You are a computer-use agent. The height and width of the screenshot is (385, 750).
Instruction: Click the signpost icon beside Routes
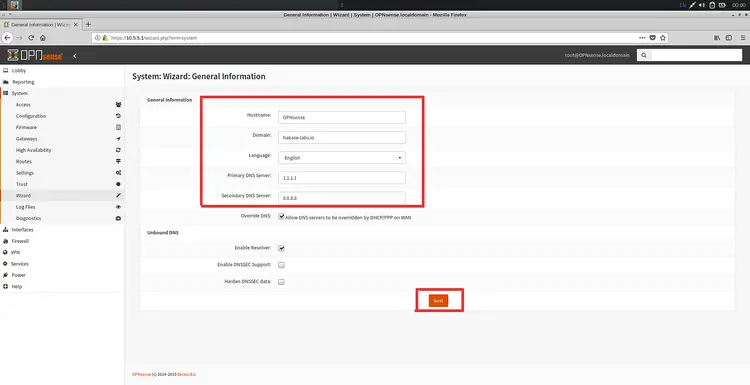[x=118, y=161]
